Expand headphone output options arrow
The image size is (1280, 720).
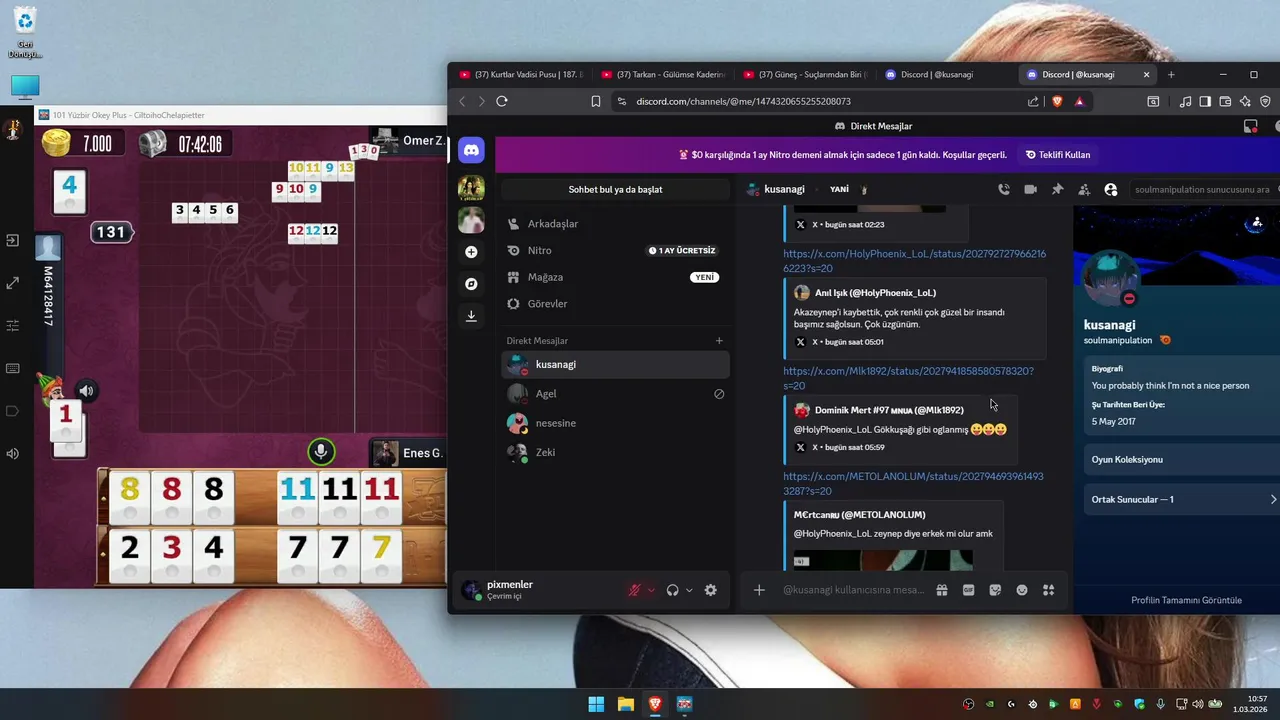pyautogui.click(x=689, y=590)
